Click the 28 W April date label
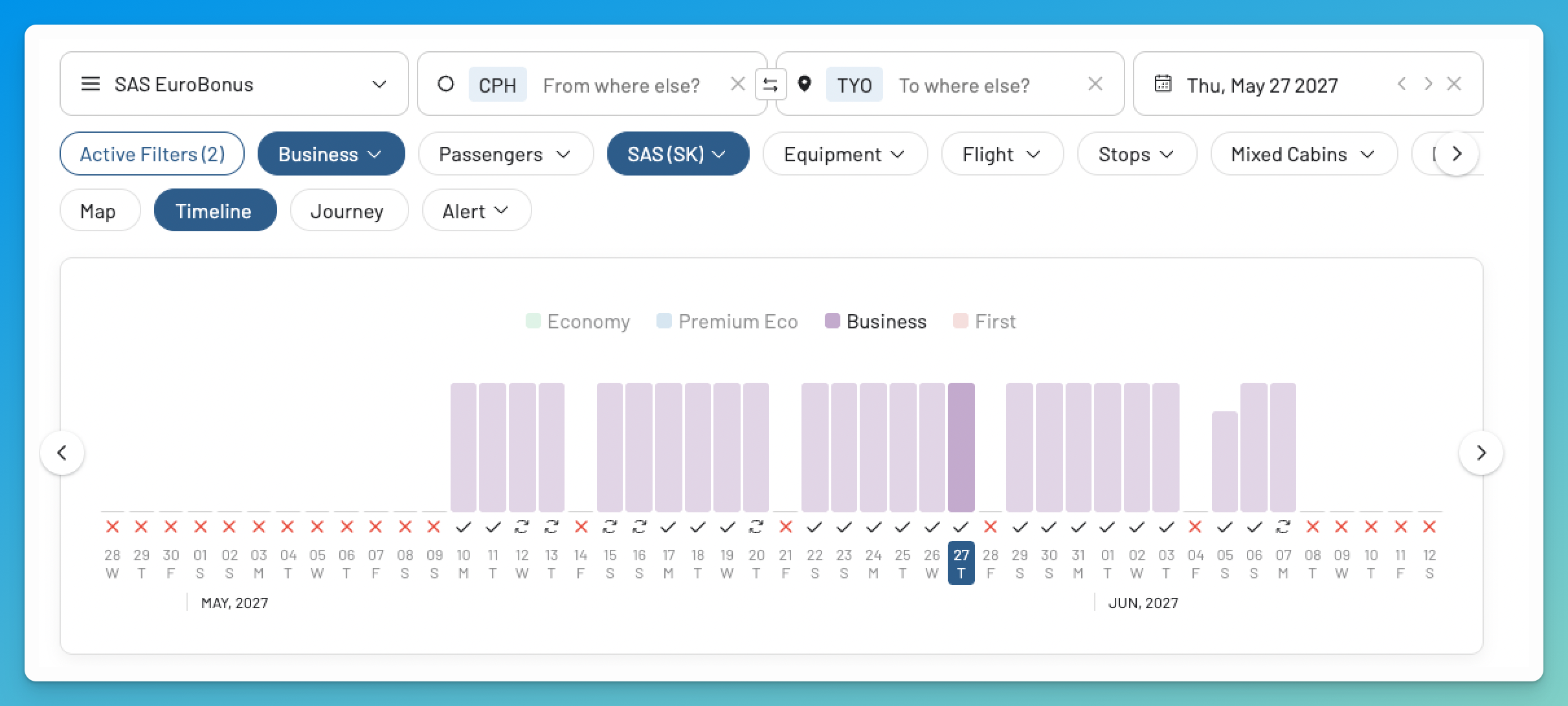Image resolution: width=1568 pixels, height=706 pixels. click(113, 564)
